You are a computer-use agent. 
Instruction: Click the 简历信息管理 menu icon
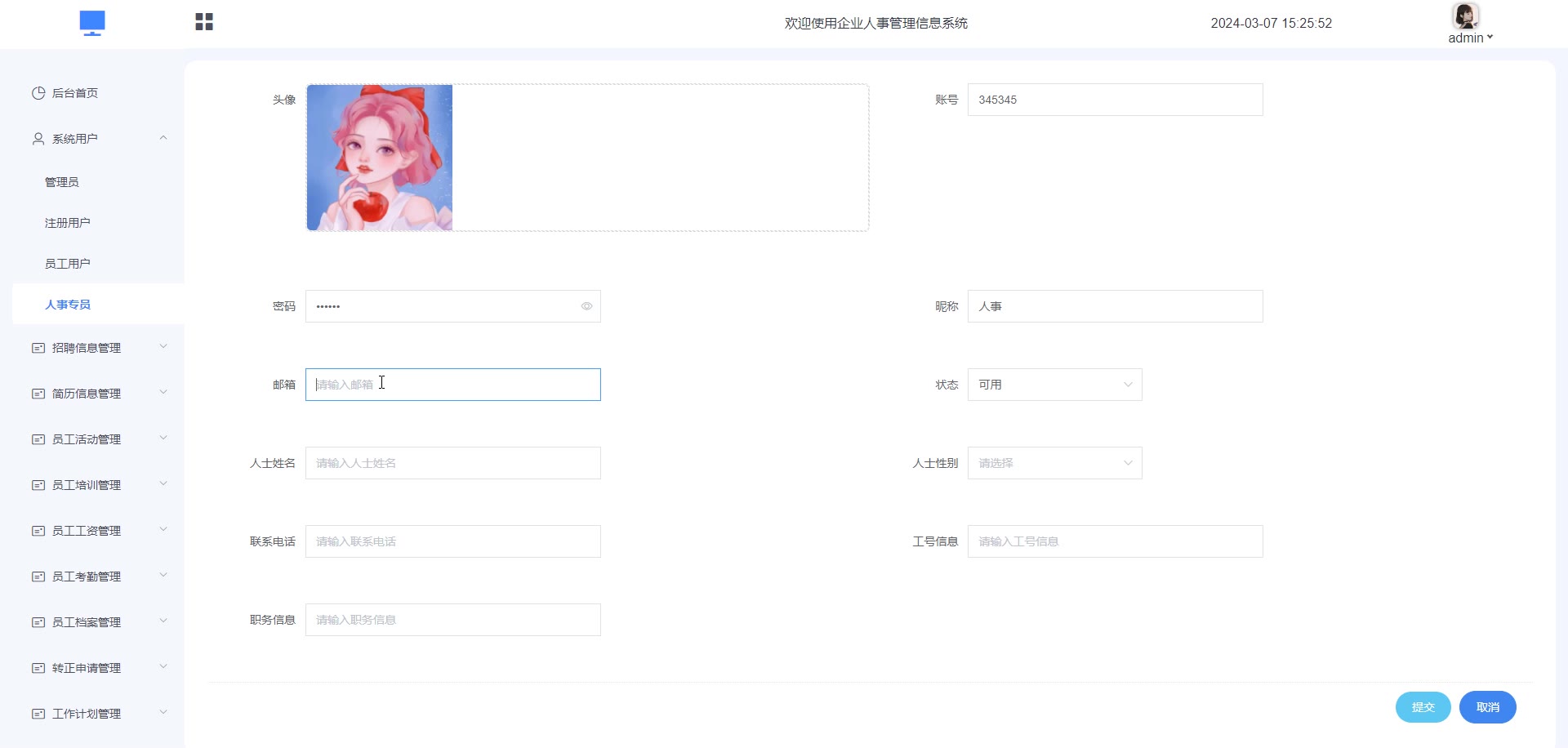click(38, 394)
